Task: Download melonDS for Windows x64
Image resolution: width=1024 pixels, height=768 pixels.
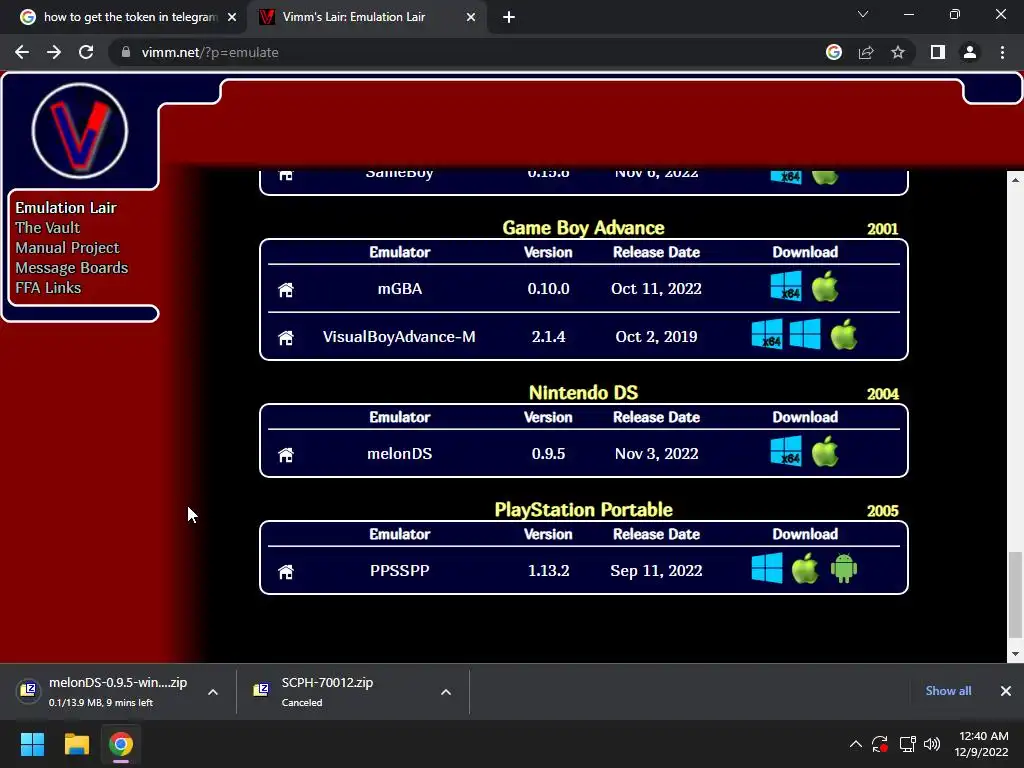Action: [x=786, y=451]
